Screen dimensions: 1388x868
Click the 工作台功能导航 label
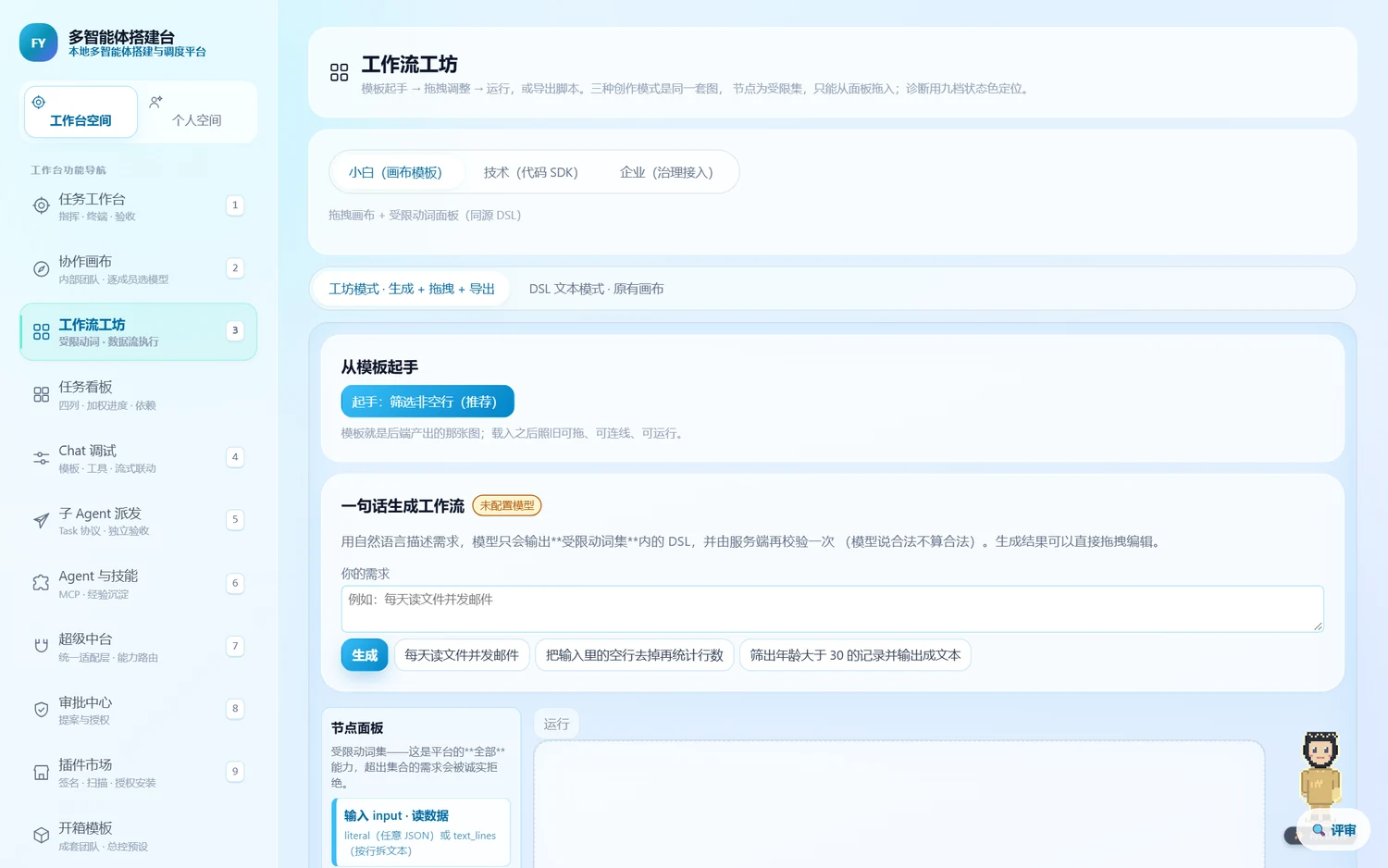point(68,170)
